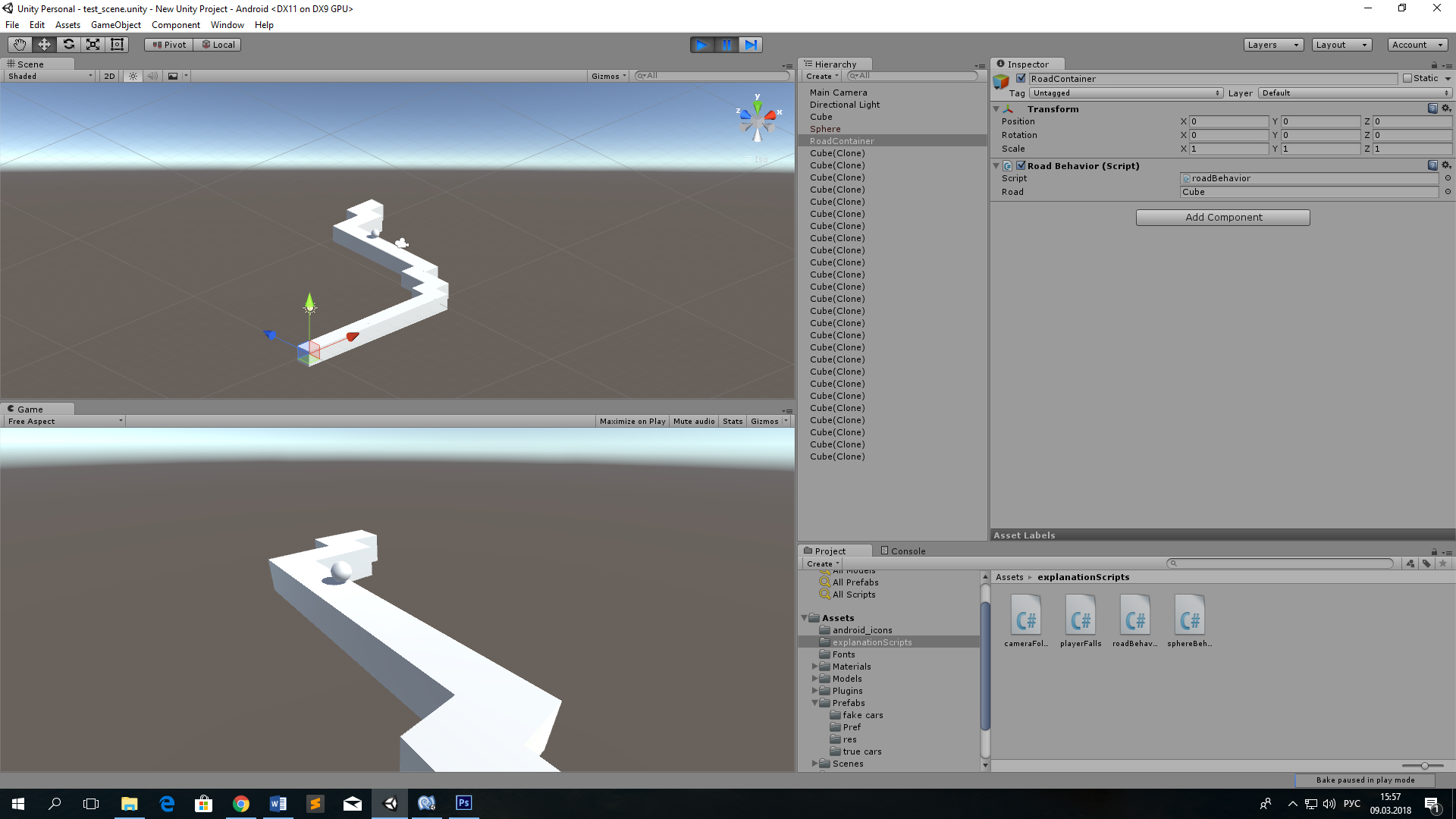
Task: Expand the Prefabs folder in Project
Action: 814,702
